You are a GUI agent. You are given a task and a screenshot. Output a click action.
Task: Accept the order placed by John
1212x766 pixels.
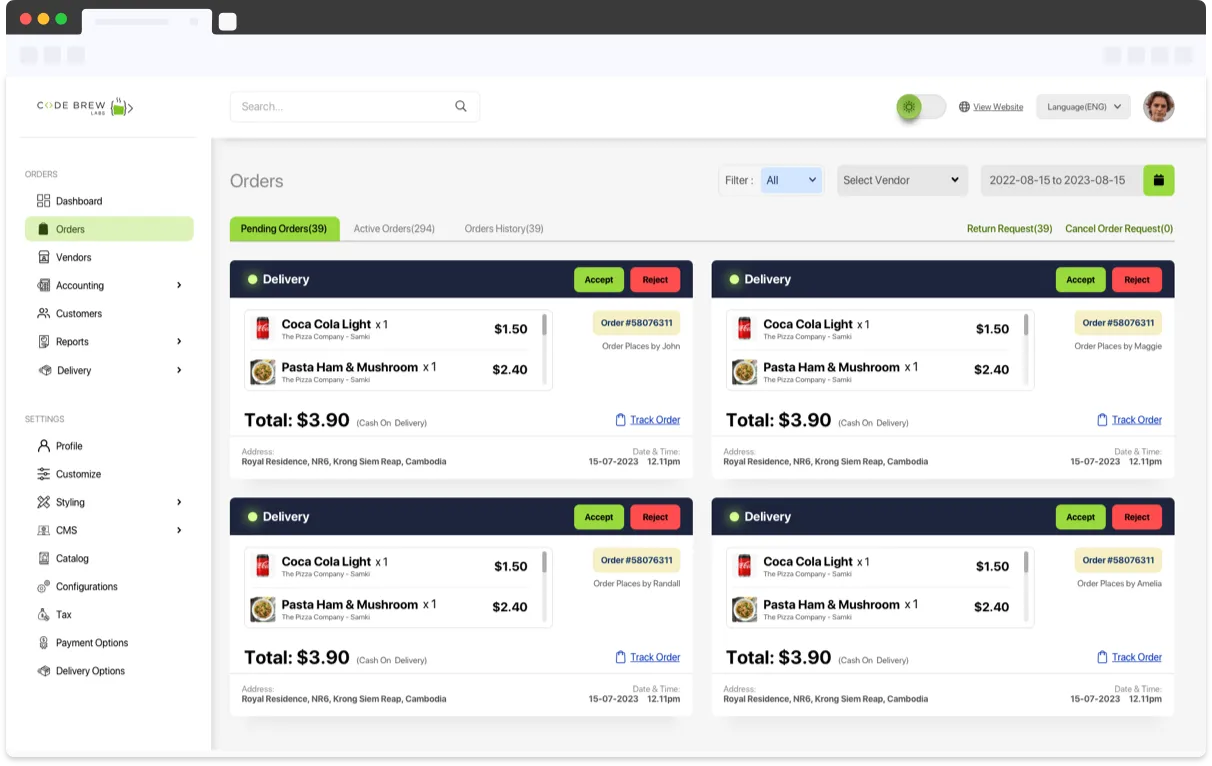pyautogui.click(x=598, y=280)
